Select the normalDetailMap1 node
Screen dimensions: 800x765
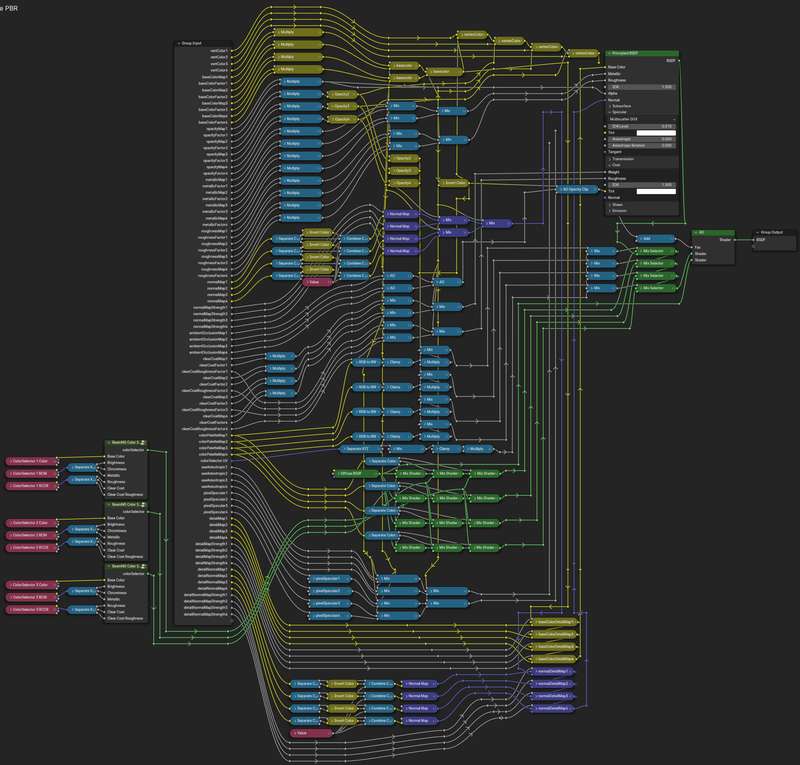(x=553, y=672)
